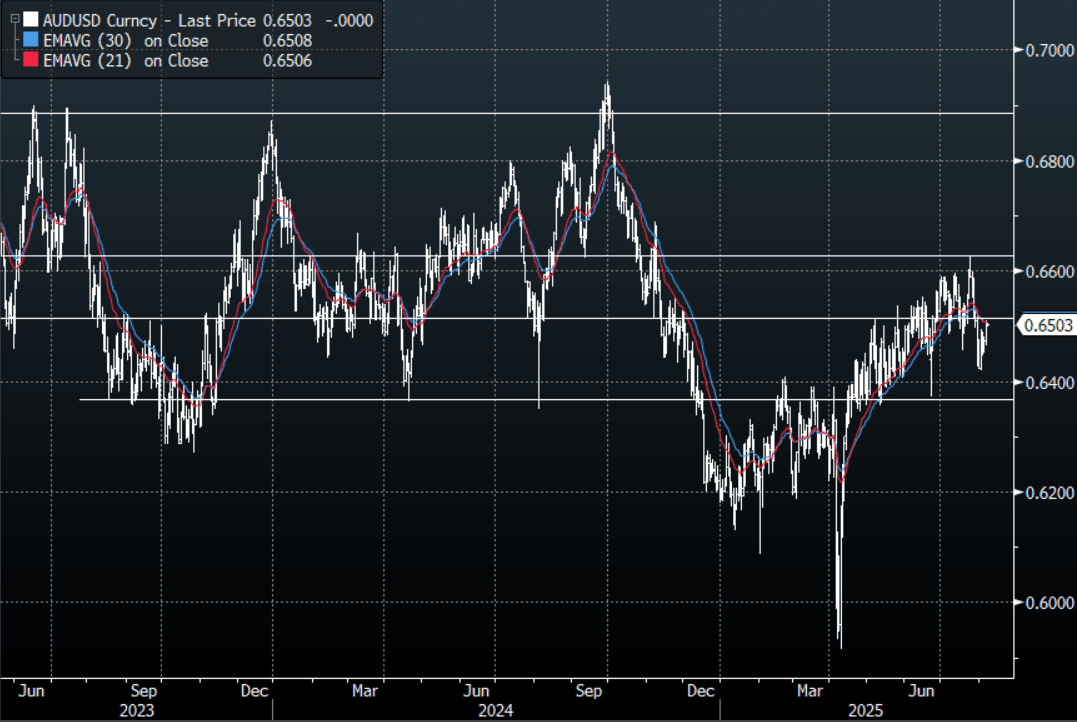The height and width of the screenshot is (722, 1077).
Task: Select the EMAVG (21) on Close legend entry
Action: coord(126,61)
